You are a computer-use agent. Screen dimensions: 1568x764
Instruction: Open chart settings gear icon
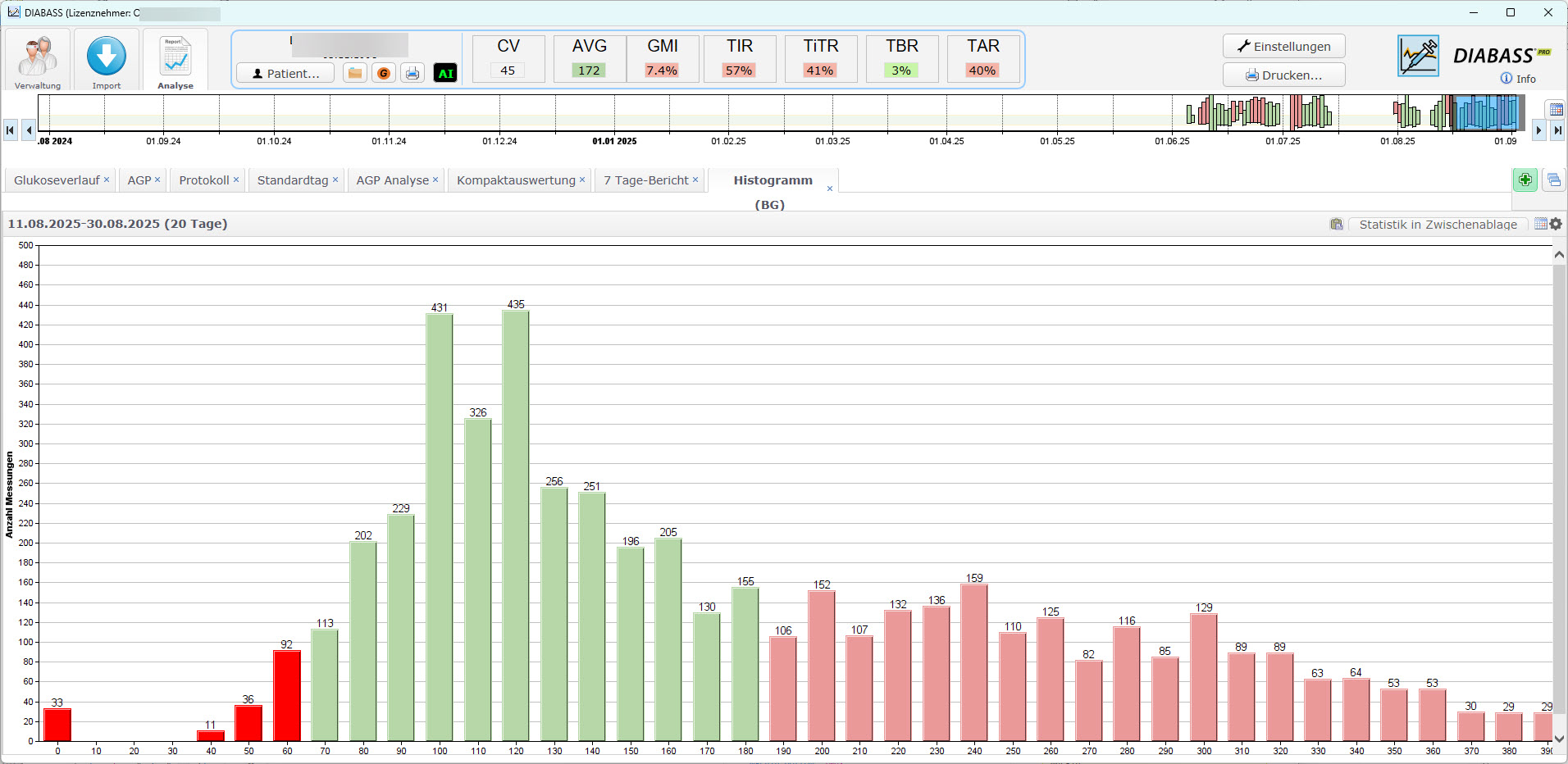[x=1556, y=224]
